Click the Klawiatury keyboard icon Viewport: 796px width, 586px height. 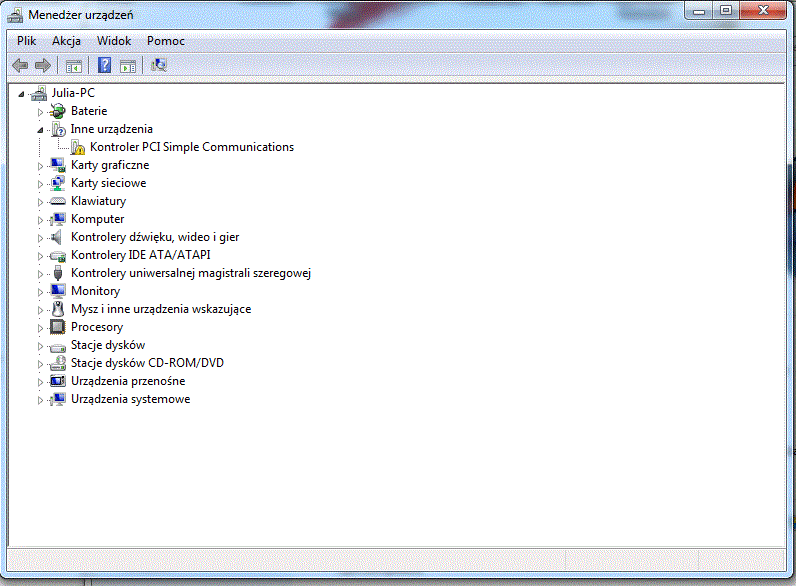click(x=58, y=201)
